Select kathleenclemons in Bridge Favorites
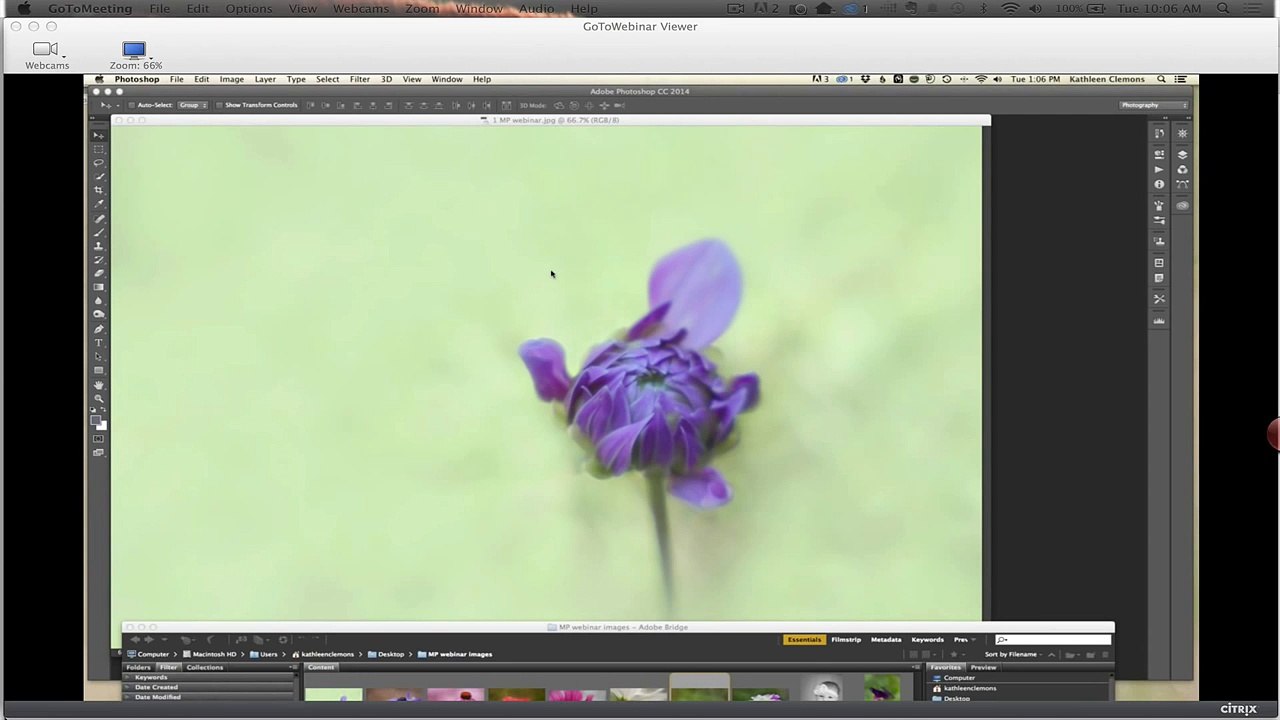1280x720 pixels. [969, 688]
